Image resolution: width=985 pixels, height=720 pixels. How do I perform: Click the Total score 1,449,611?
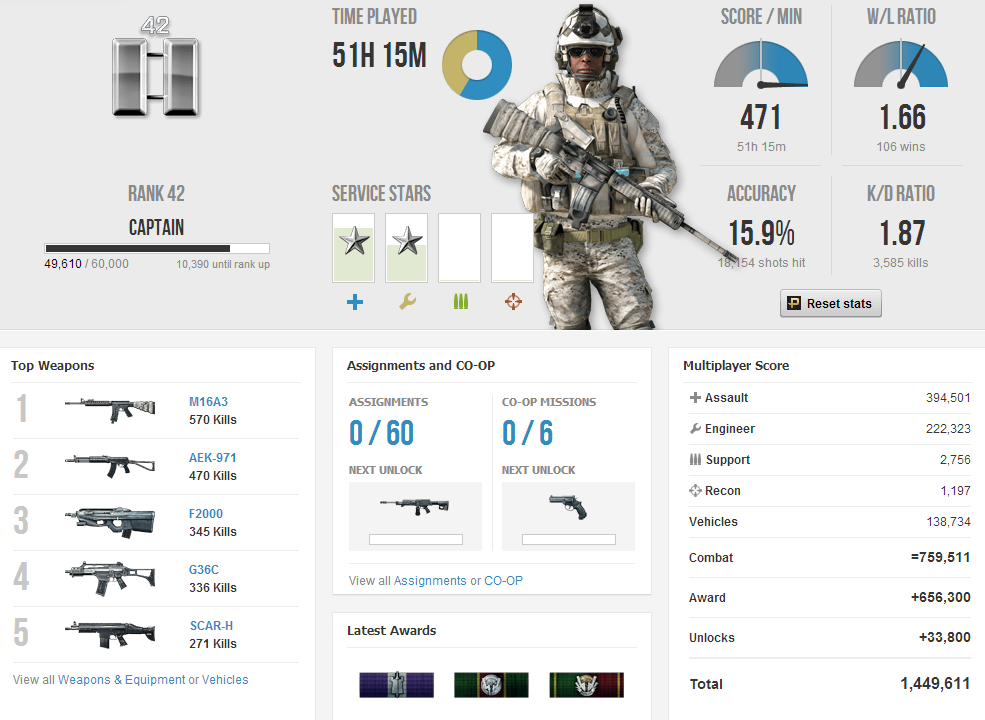[x=935, y=684]
